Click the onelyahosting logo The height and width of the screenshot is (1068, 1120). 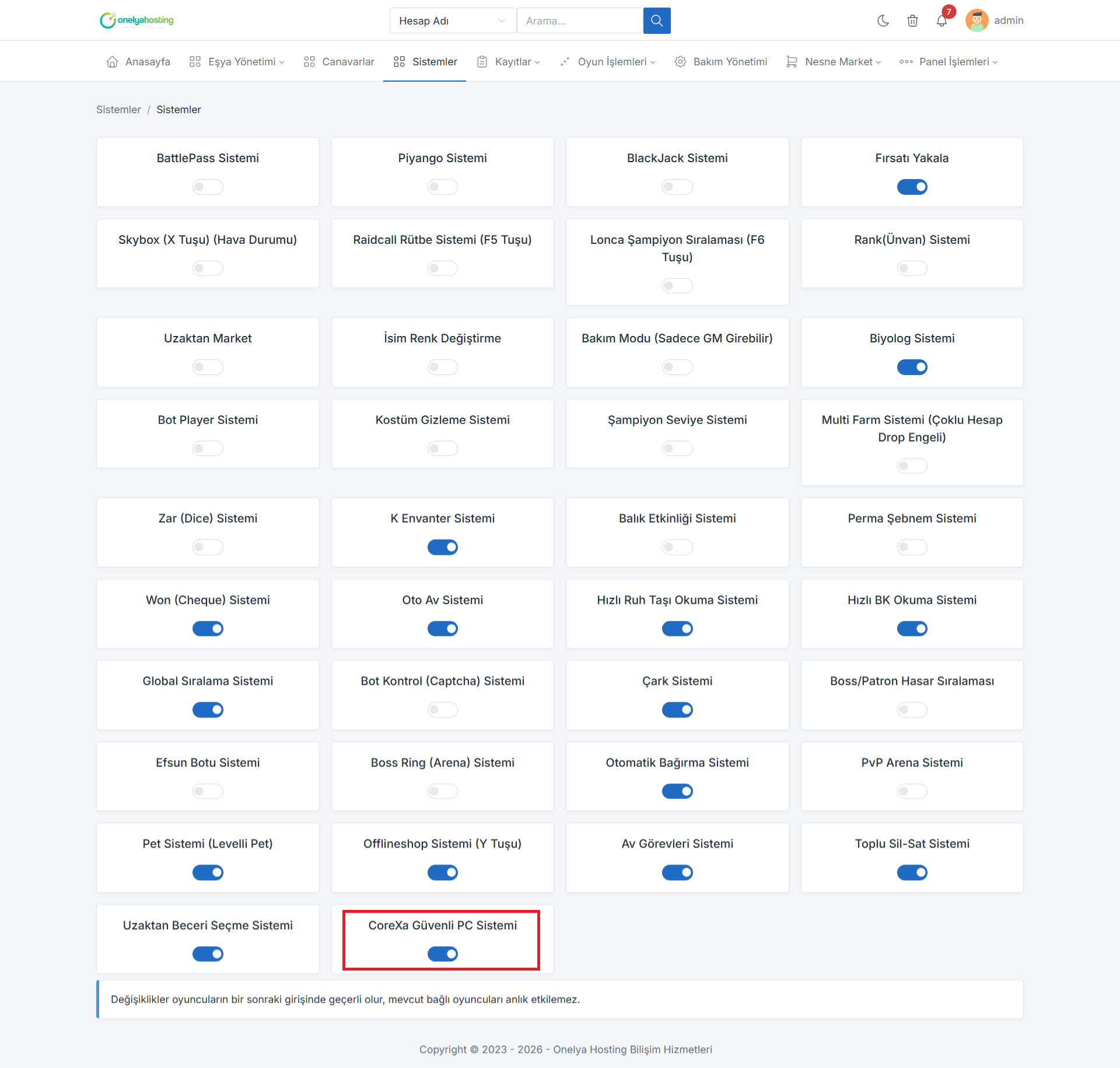[x=136, y=20]
